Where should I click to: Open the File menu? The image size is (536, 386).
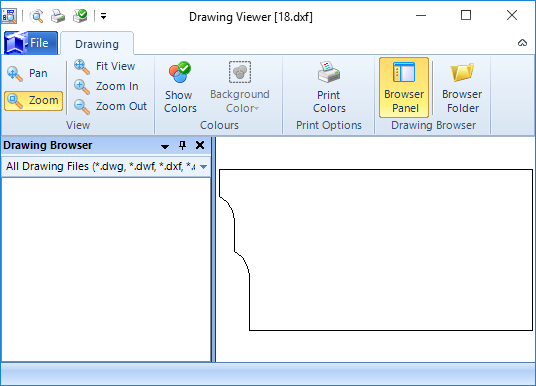pyautogui.click(x=31, y=43)
